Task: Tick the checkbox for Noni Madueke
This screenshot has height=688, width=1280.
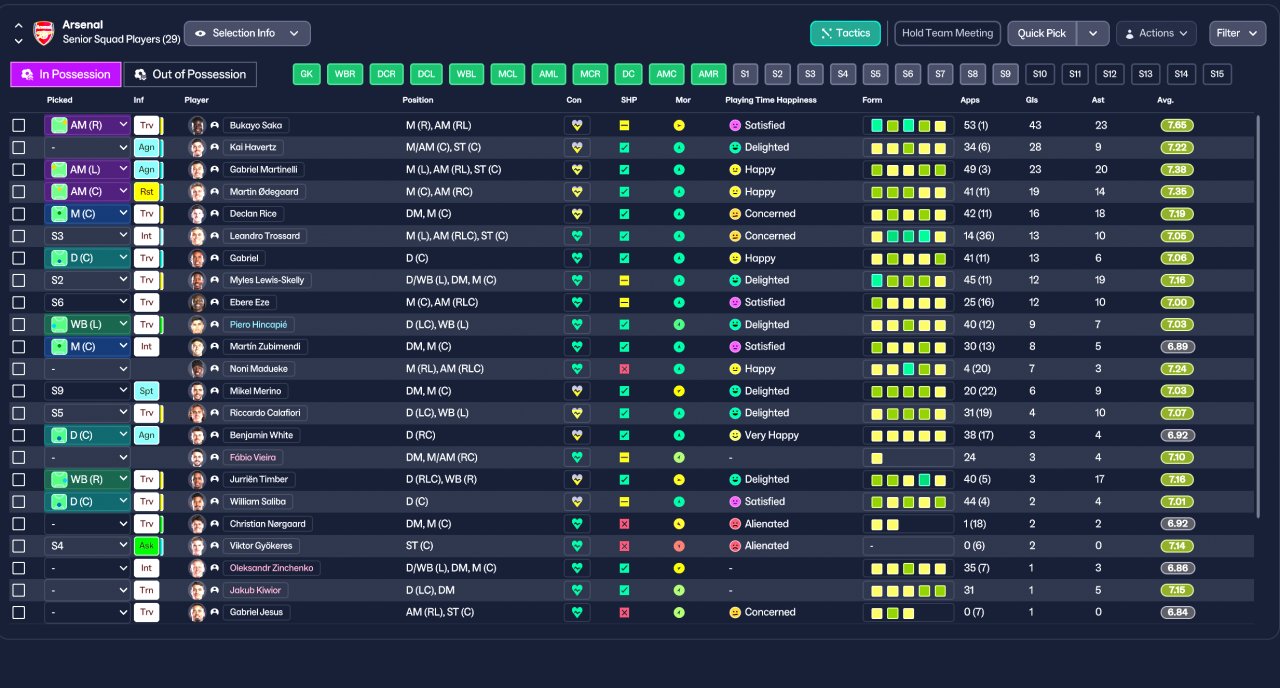Action: tap(19, 369)
